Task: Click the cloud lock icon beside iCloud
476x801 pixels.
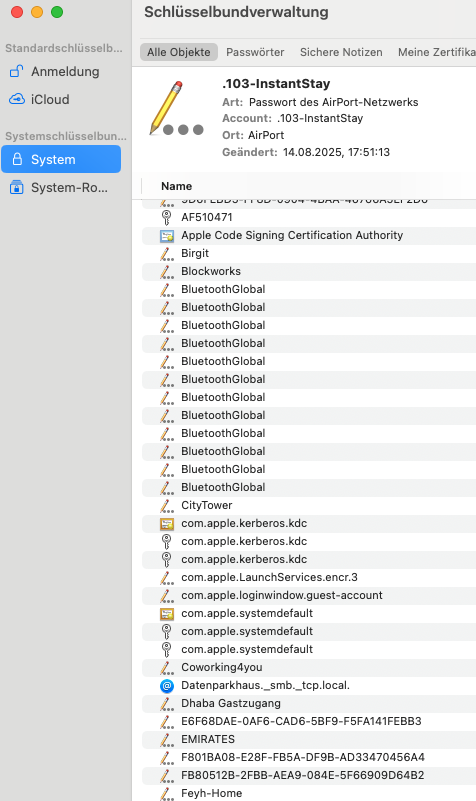Action: tap(17, 99)
